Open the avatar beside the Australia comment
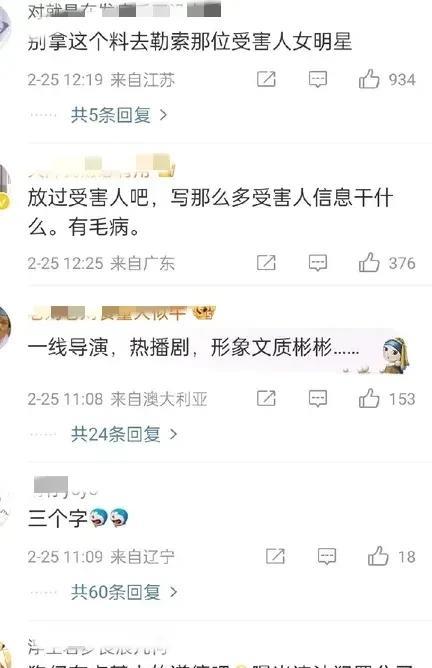Screen dimensions: 432x668 [4, 329]
